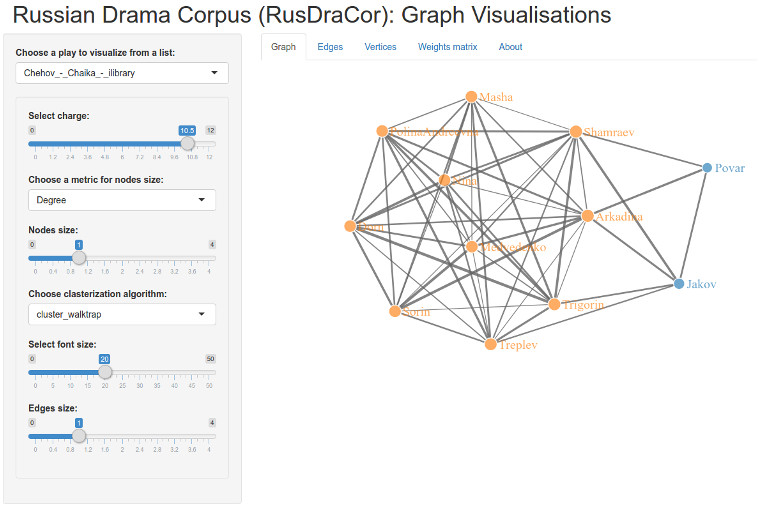The width and height of the screenshot is (760, 510).
Task: Click the charge slider handle
Action: coord(187,143)
